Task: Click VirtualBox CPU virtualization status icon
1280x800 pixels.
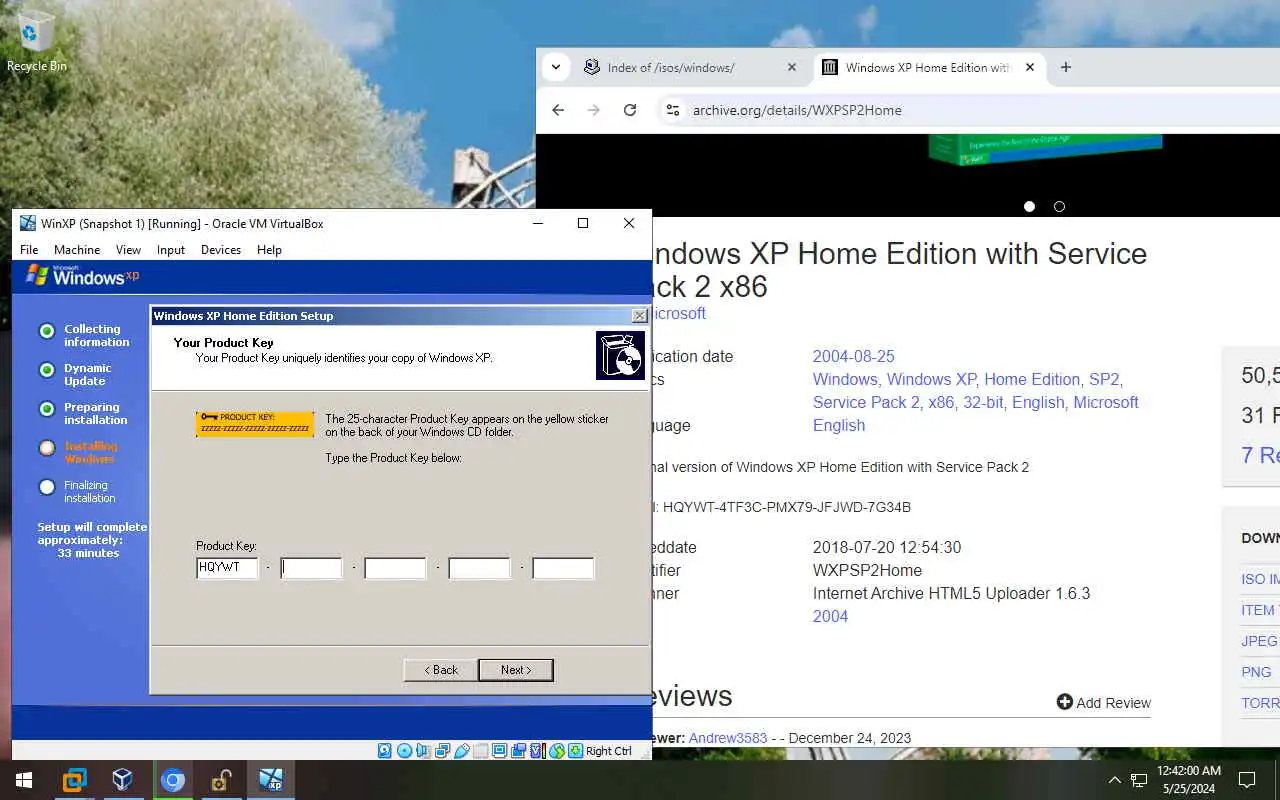Action: coord(537,751)
